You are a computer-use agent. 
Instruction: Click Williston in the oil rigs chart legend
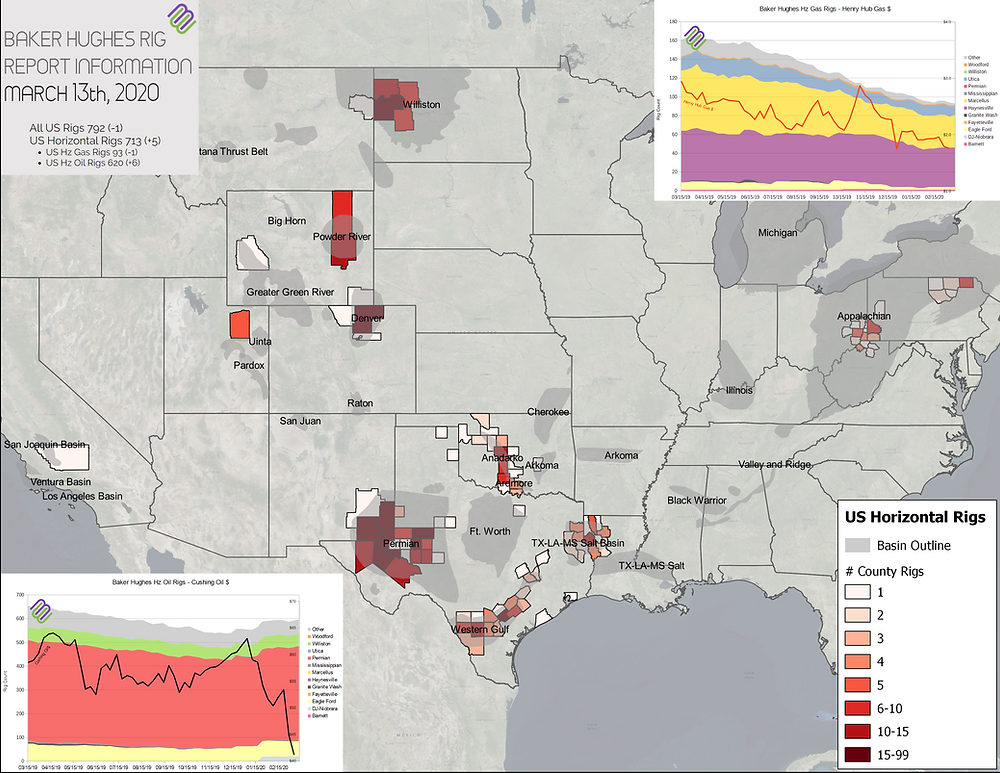320,644
